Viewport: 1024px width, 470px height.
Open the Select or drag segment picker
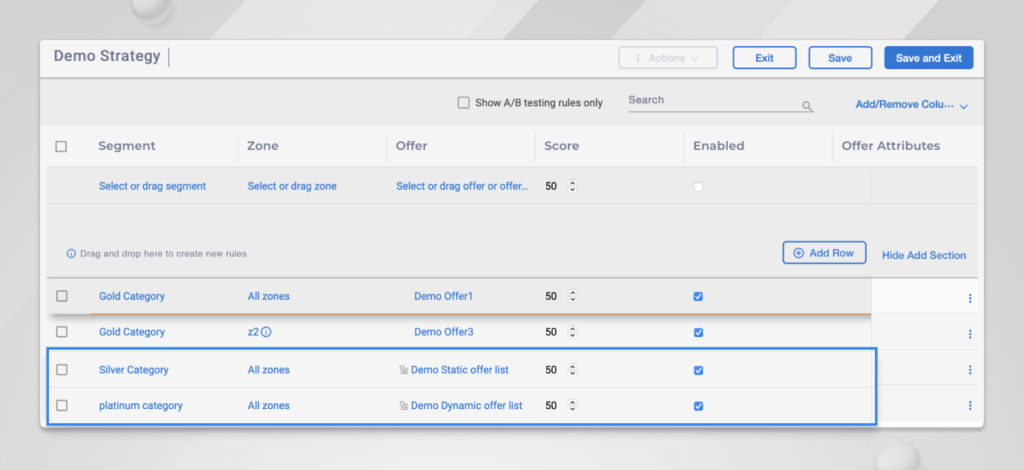point(152,186)
